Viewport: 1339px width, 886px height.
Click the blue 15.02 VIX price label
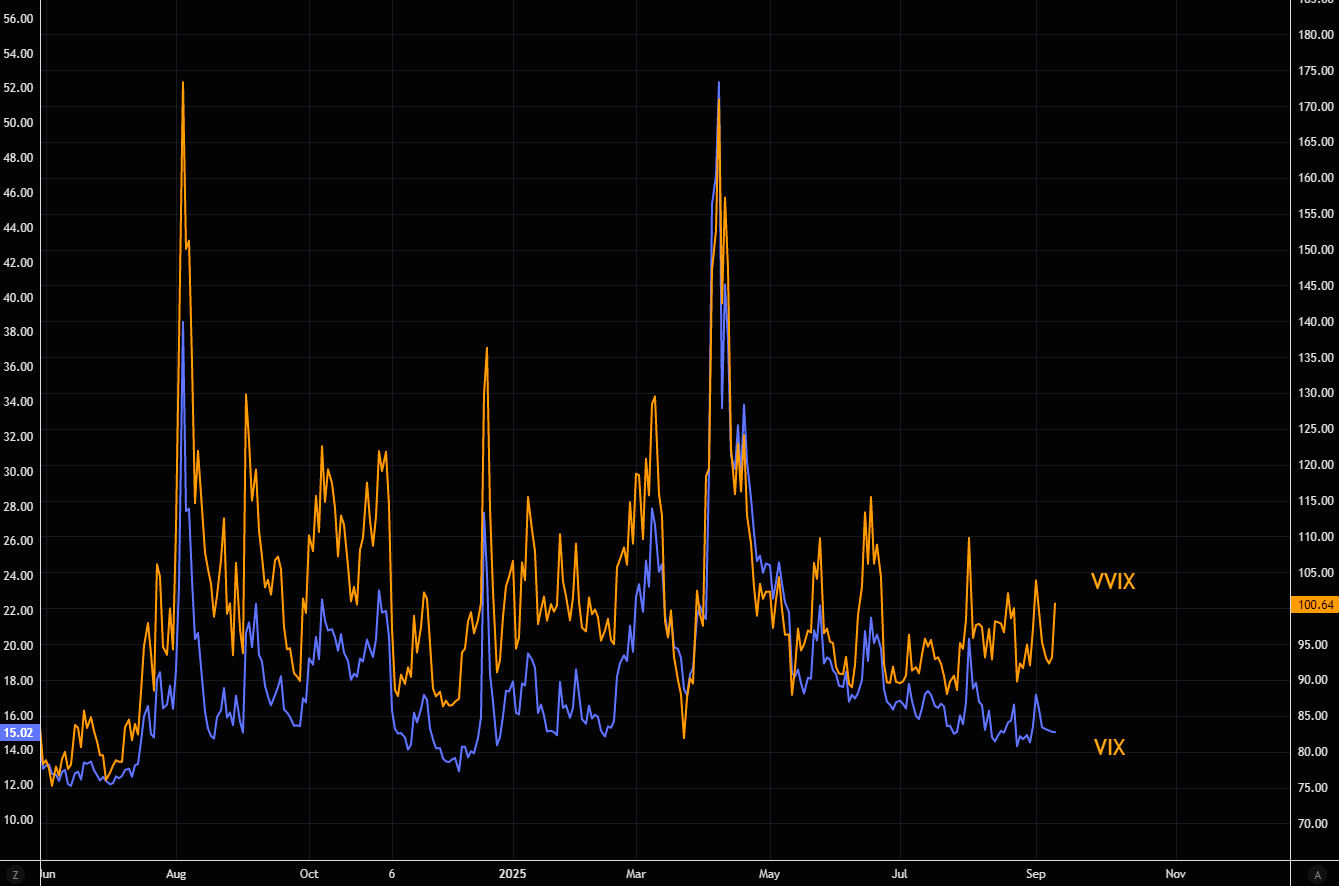pyautogui.click(x=18, y=732)
